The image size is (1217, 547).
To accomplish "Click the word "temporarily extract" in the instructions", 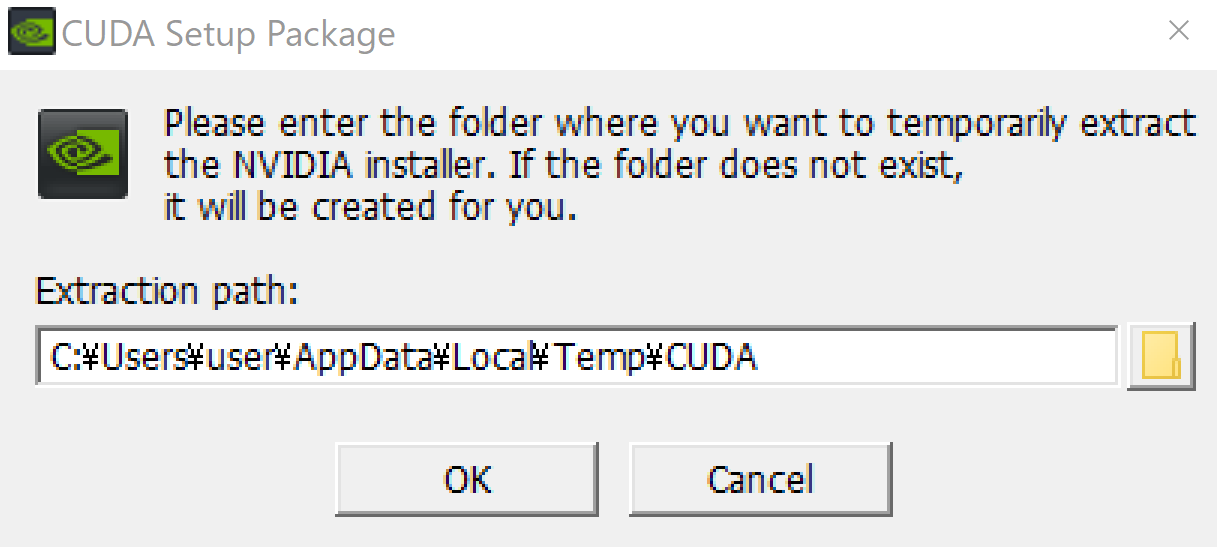I will click(x=1041, y=124).
